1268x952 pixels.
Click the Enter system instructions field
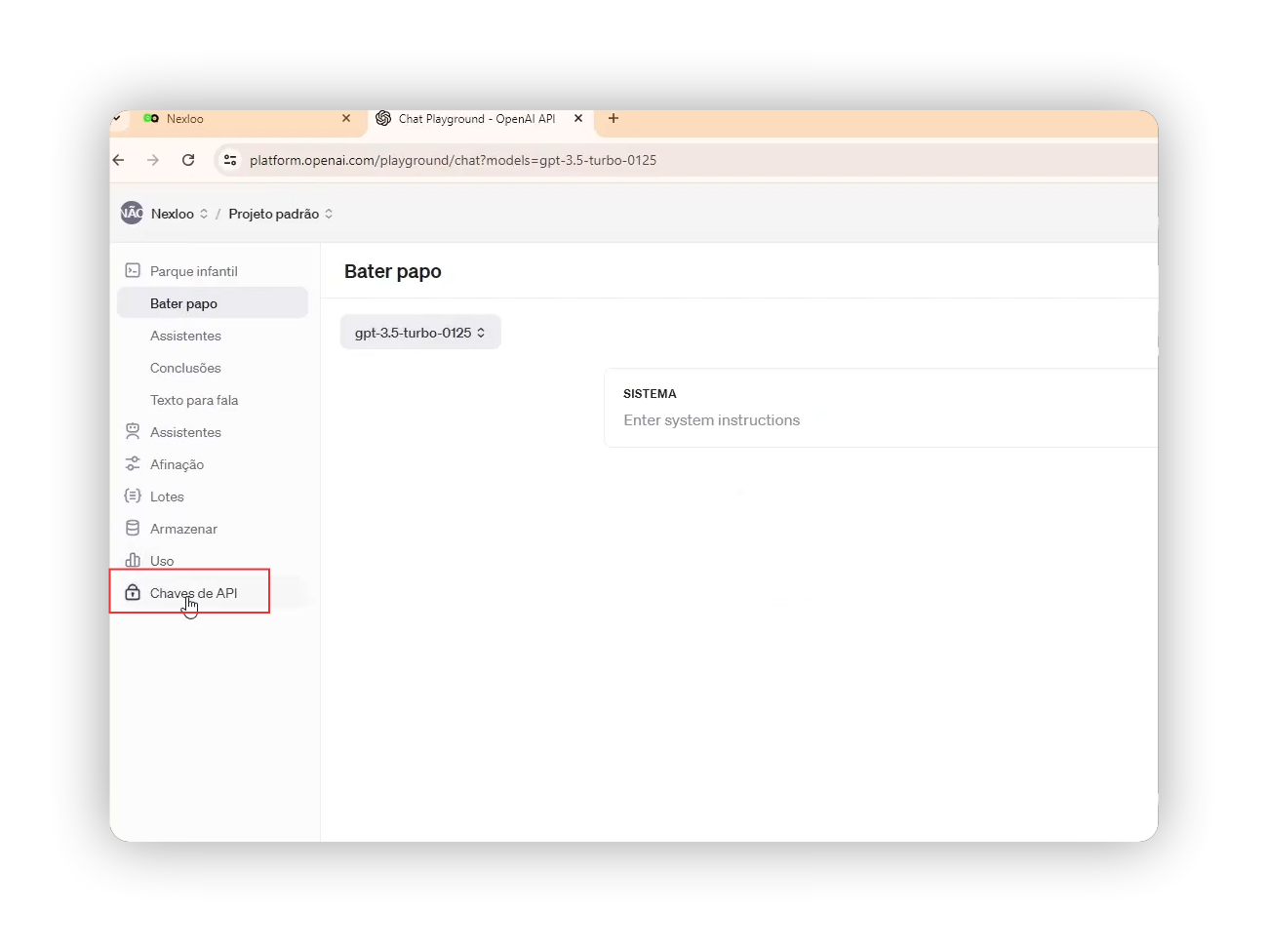click(x=712, y=420)
